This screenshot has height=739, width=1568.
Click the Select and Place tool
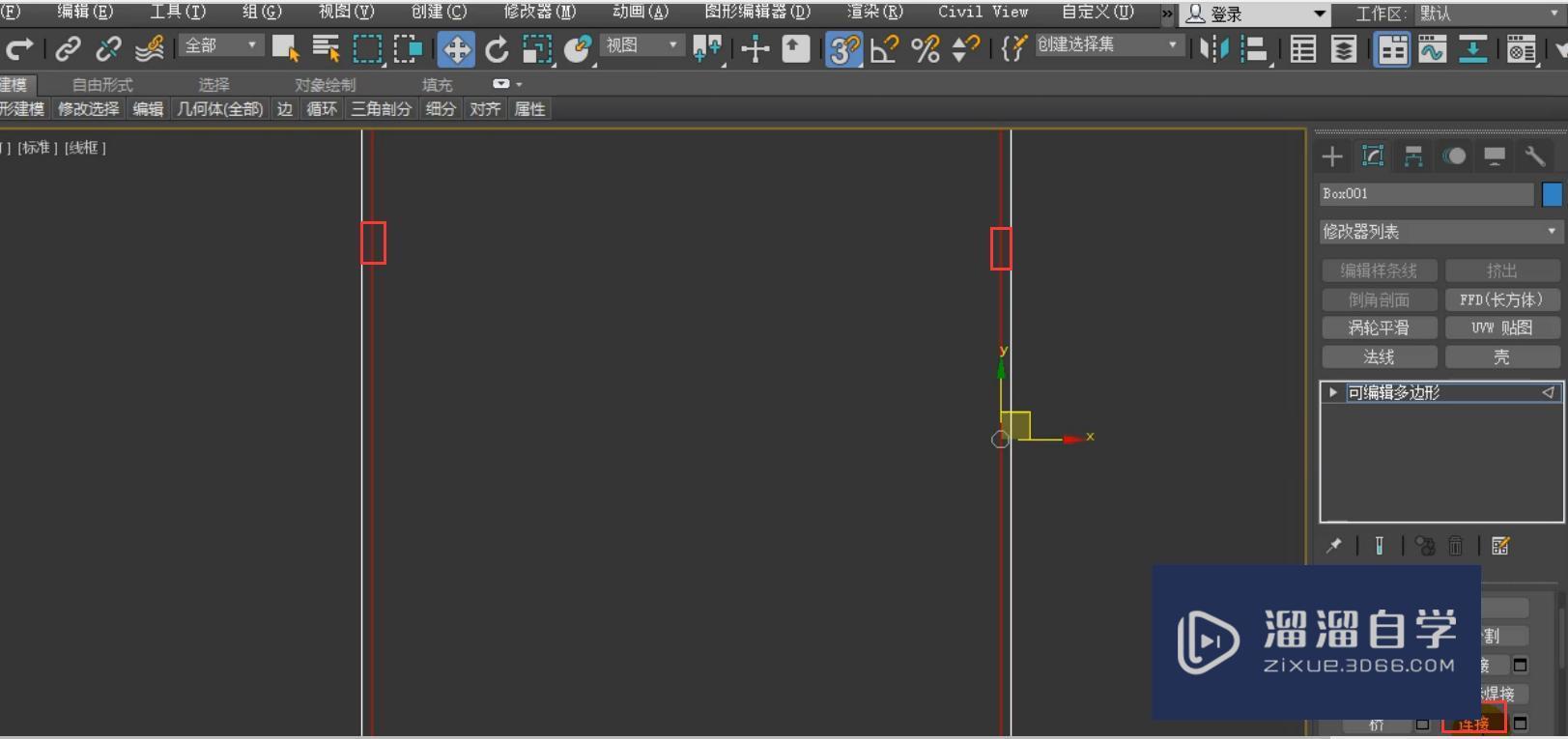pyautogui.click(x=578, y=48)
